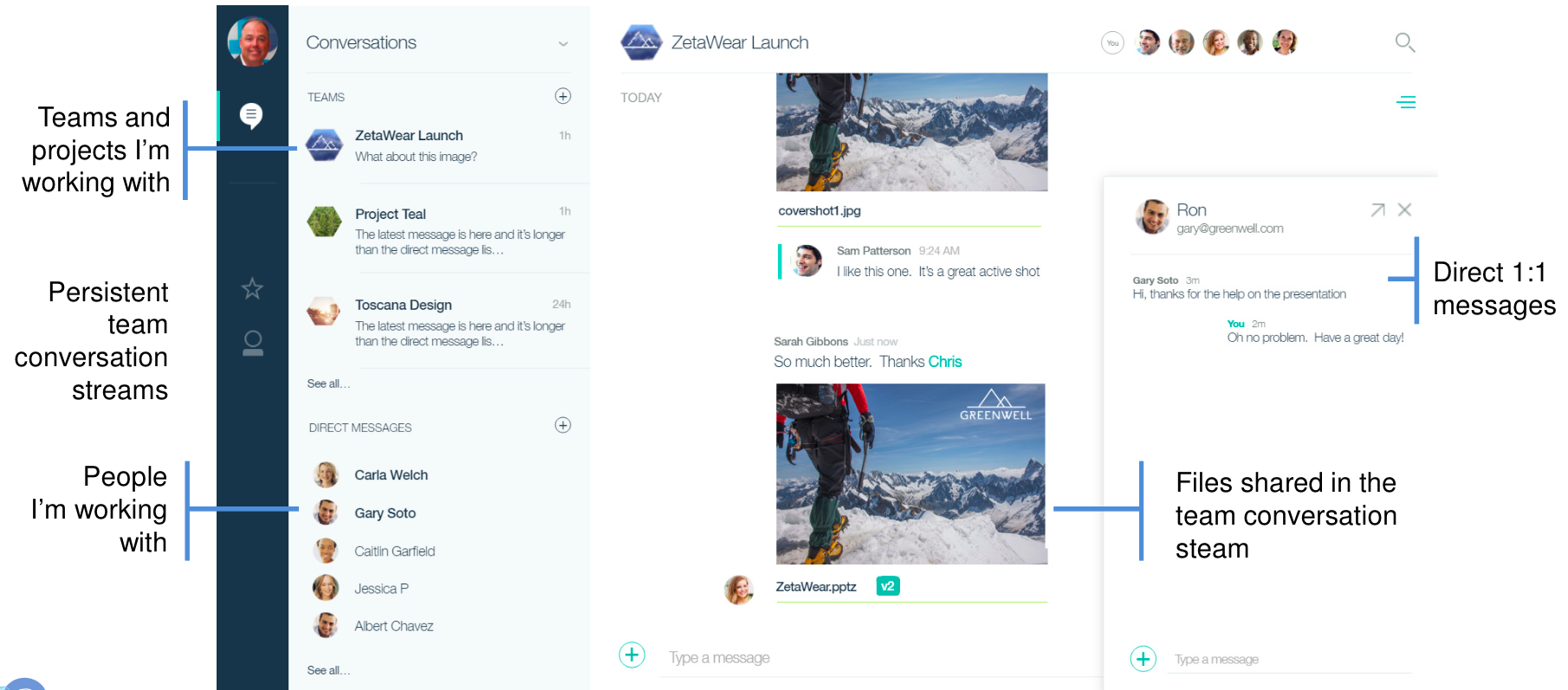Pop out Ron's chat with arrow icon
The height and width of the screenshot is (690, 1568).
(1377, 210)
